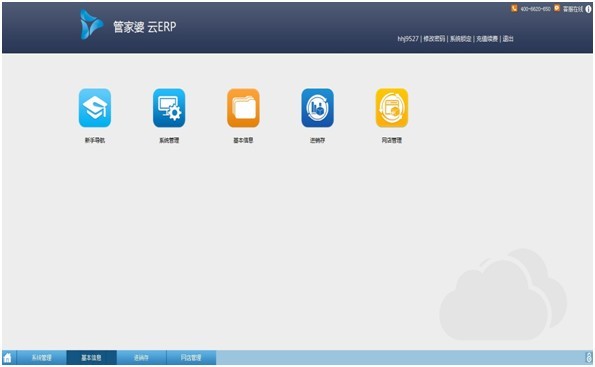Click the online customer service icon
Image resolution: width=595 pixels, height=367 pixels.
coord(557,8)
